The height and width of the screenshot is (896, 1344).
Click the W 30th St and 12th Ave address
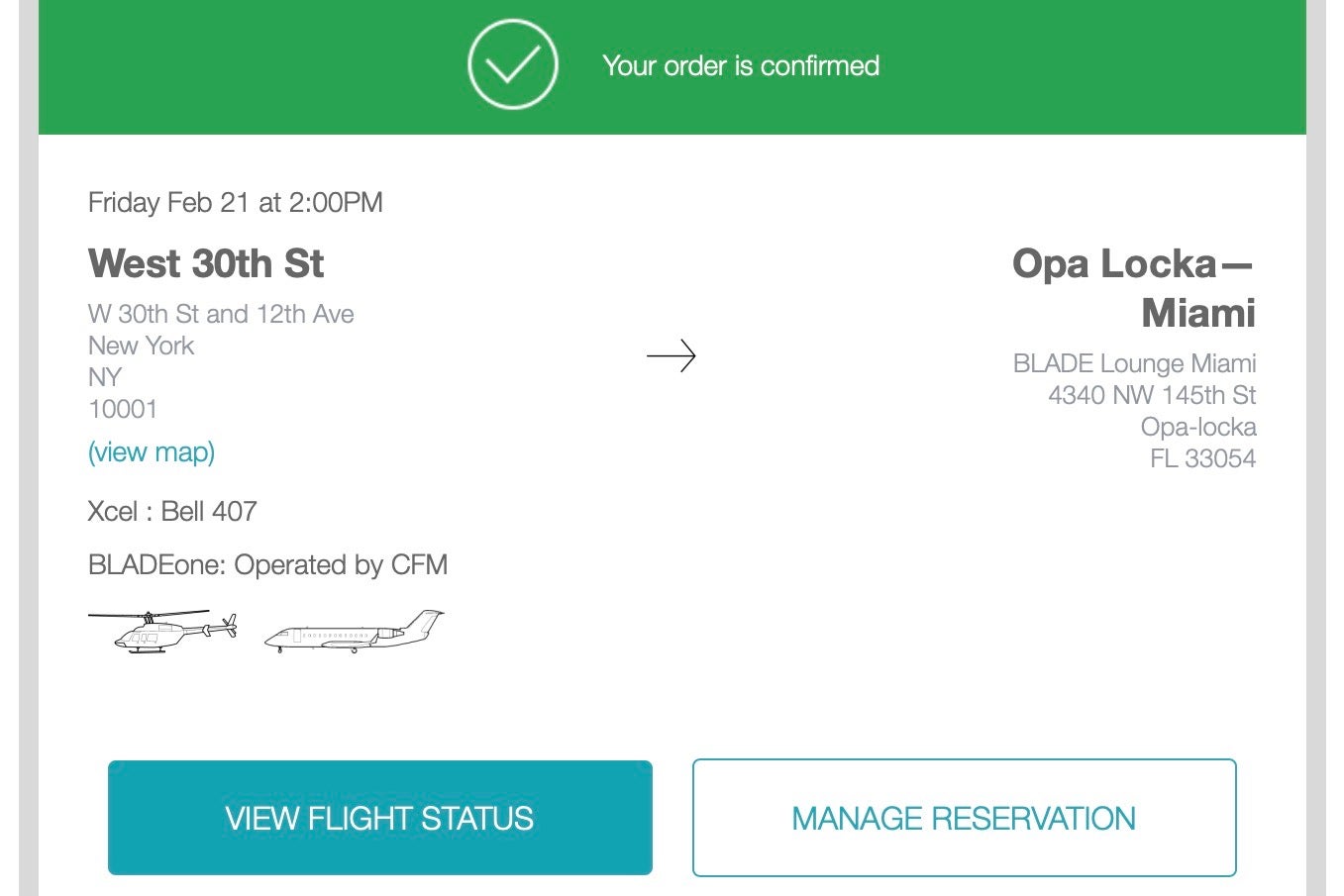[221, 314]
